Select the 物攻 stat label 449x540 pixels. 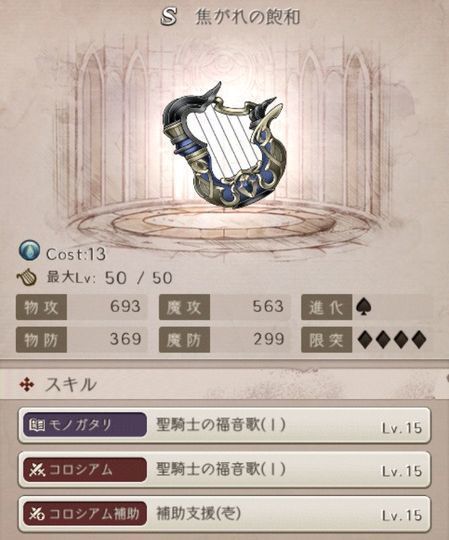point(41,307)
